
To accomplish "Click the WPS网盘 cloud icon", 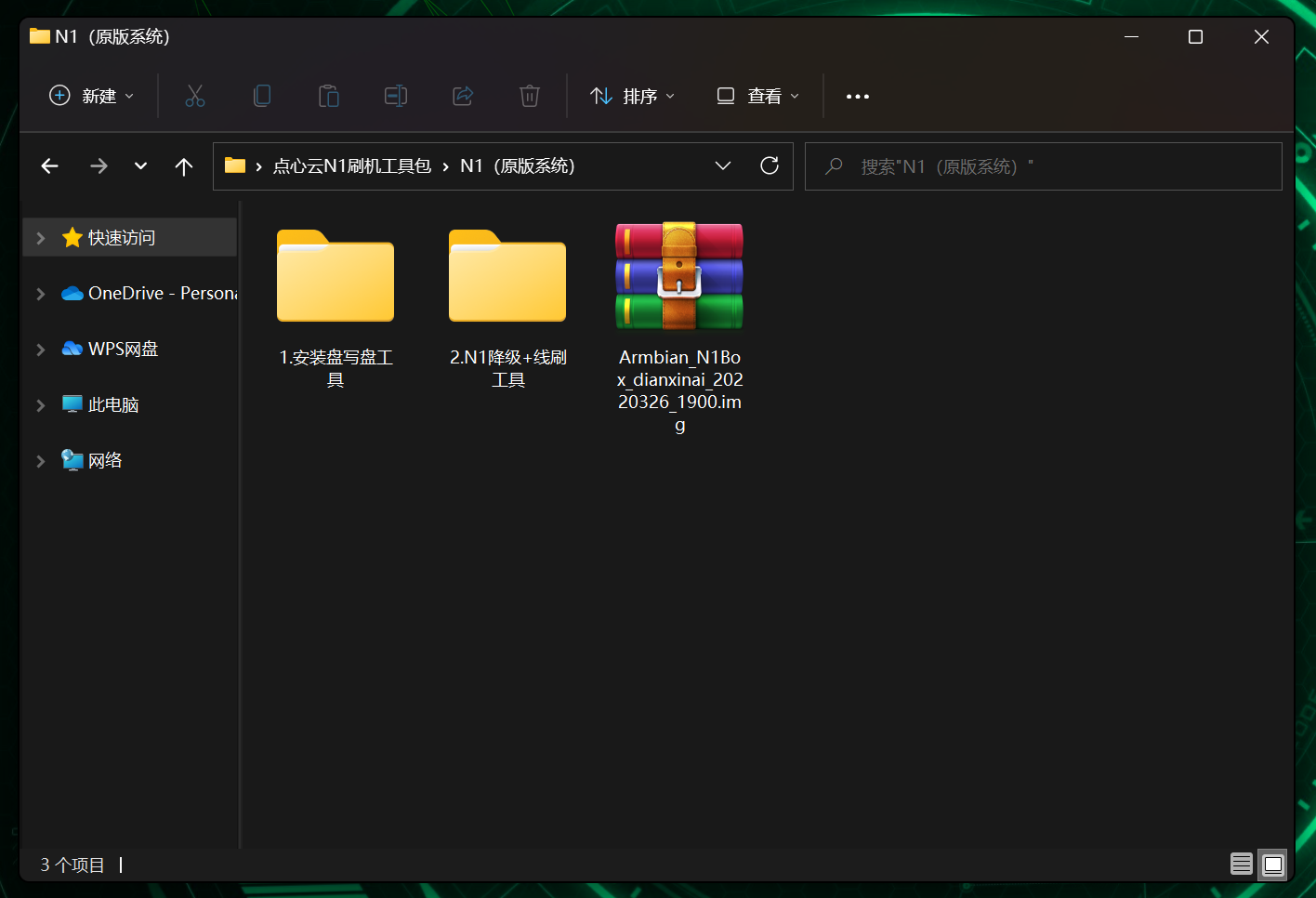I will click(x=72, y=349).
